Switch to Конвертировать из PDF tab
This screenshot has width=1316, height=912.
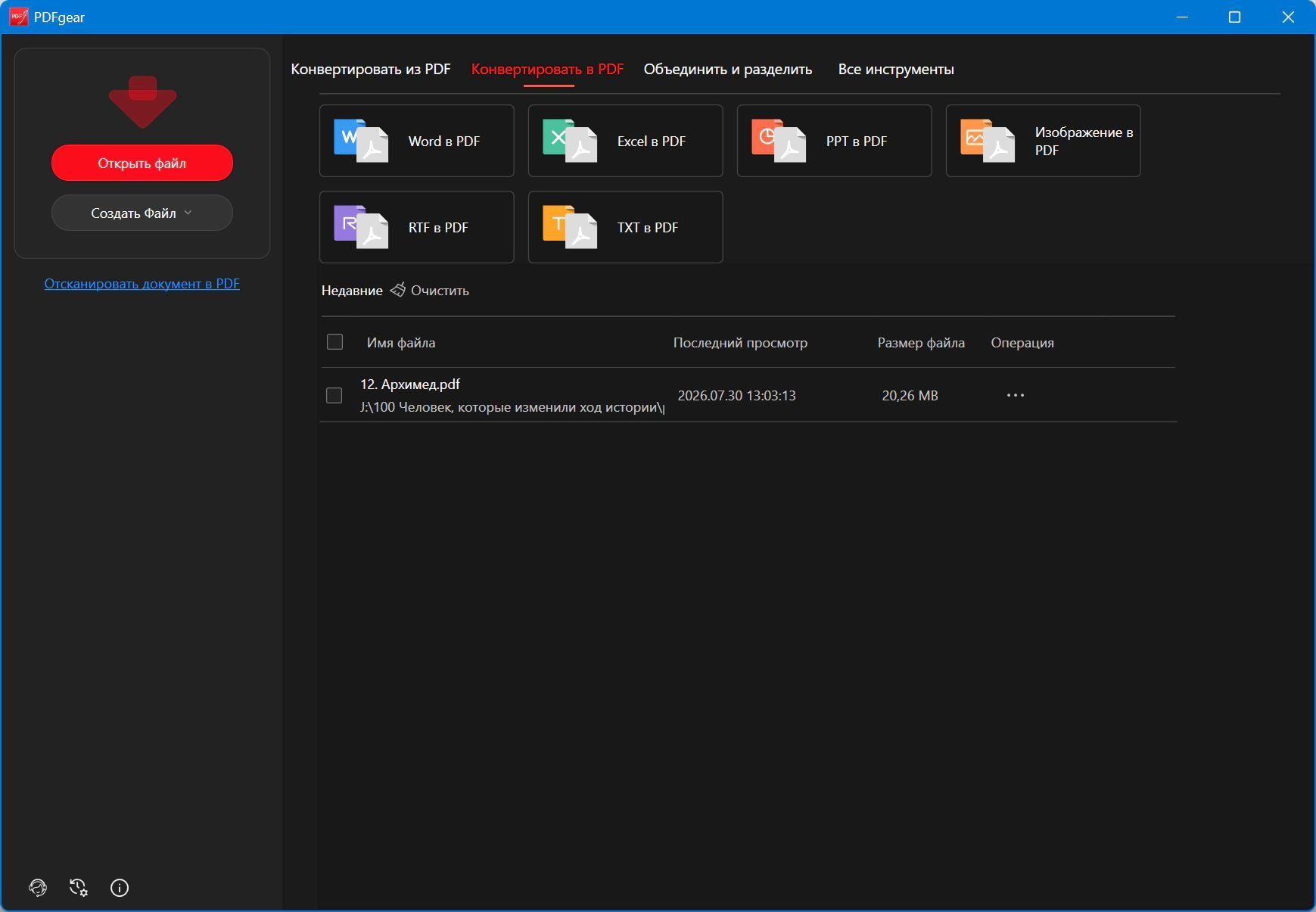click(371, 69)
